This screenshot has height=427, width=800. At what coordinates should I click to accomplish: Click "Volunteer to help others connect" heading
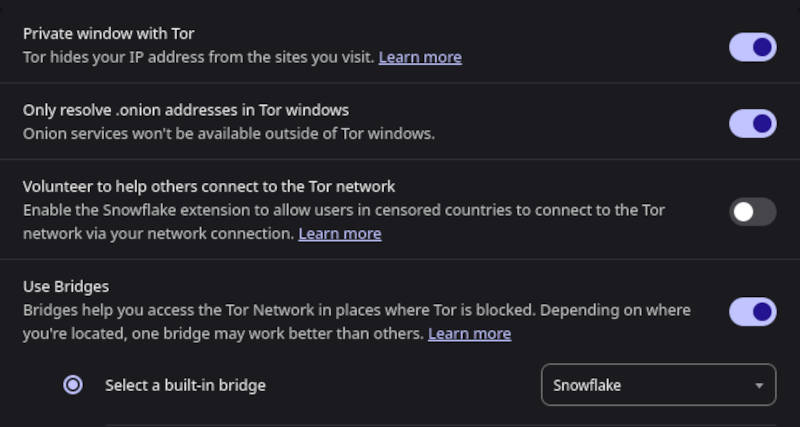(x=209, y=186)
